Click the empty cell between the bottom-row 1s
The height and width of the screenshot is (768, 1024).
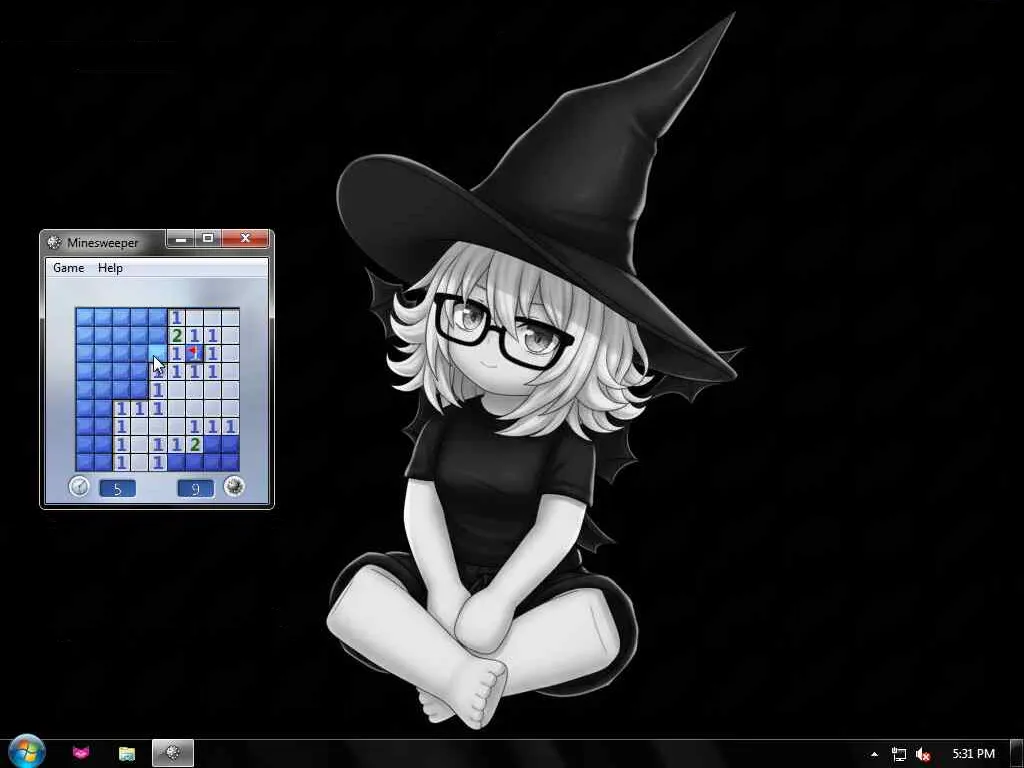click(x=139, y=462)
